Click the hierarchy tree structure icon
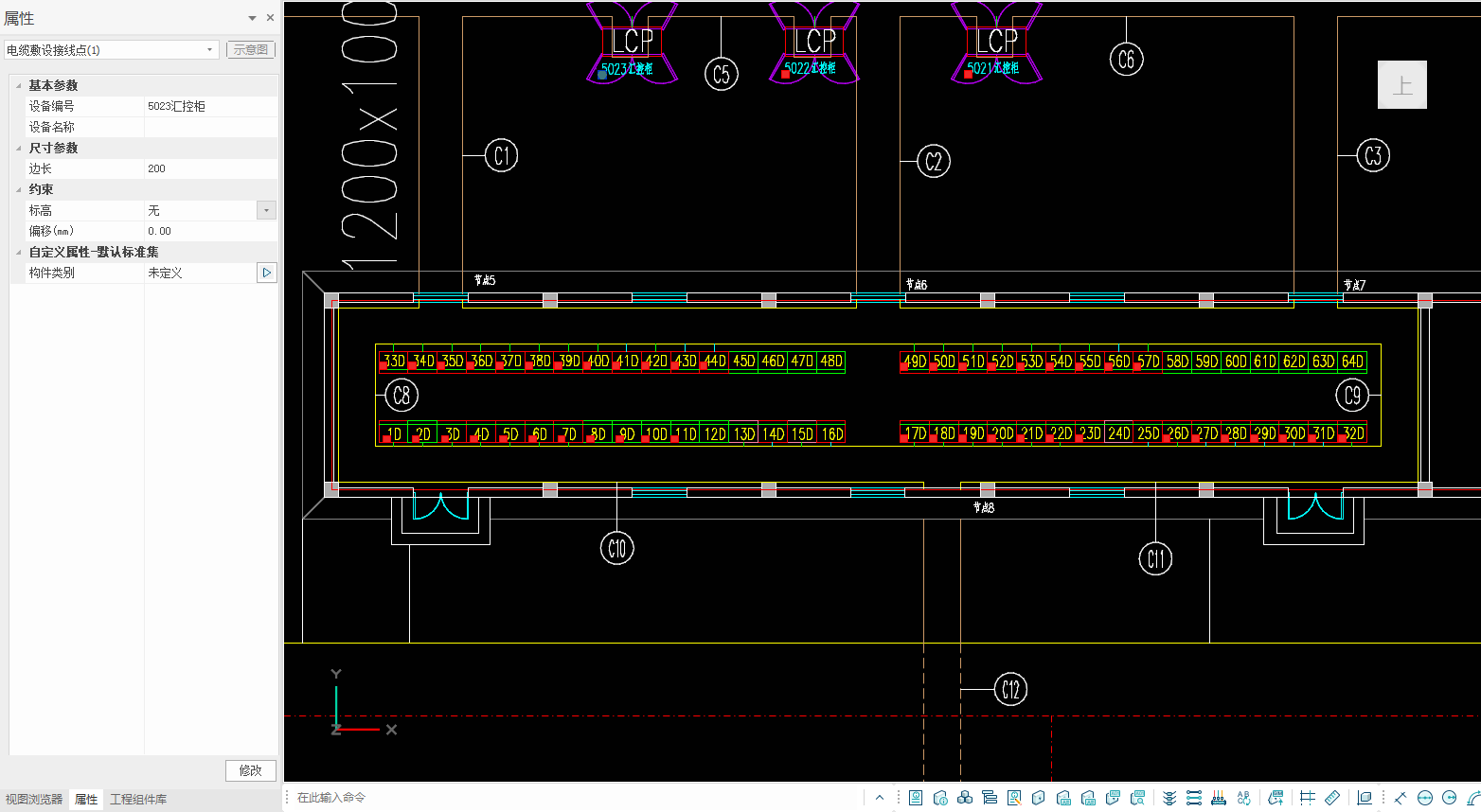The height and width of the screenshot is (812, 1481). [990, 798]
